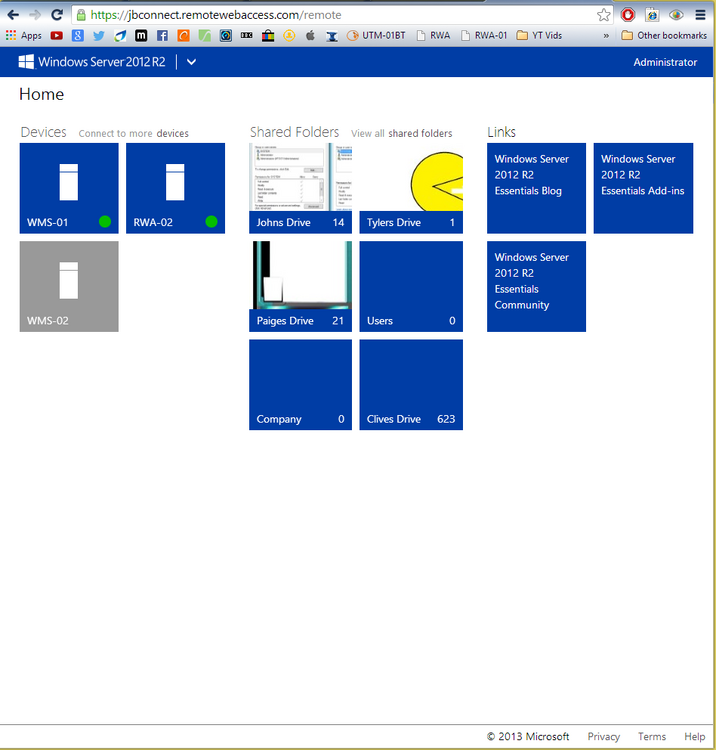Open the Chrome hamburger menu
716x750 pixels.
click(700, 15)
